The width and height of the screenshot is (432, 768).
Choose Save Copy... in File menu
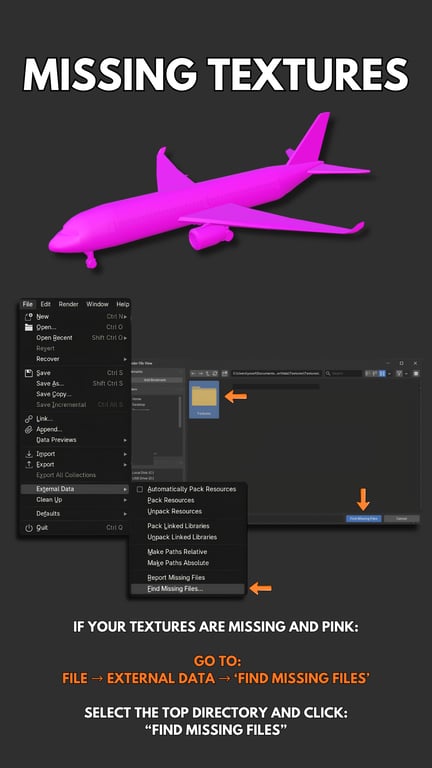[74, 394]
